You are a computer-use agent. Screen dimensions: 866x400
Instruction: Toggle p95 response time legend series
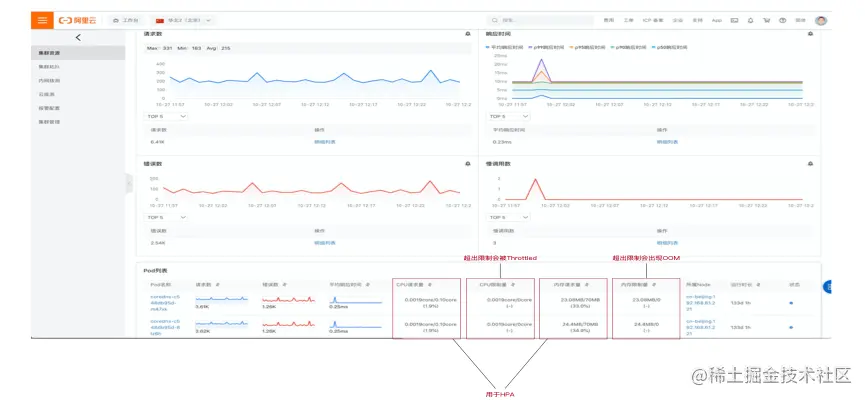tap(587, 48)
